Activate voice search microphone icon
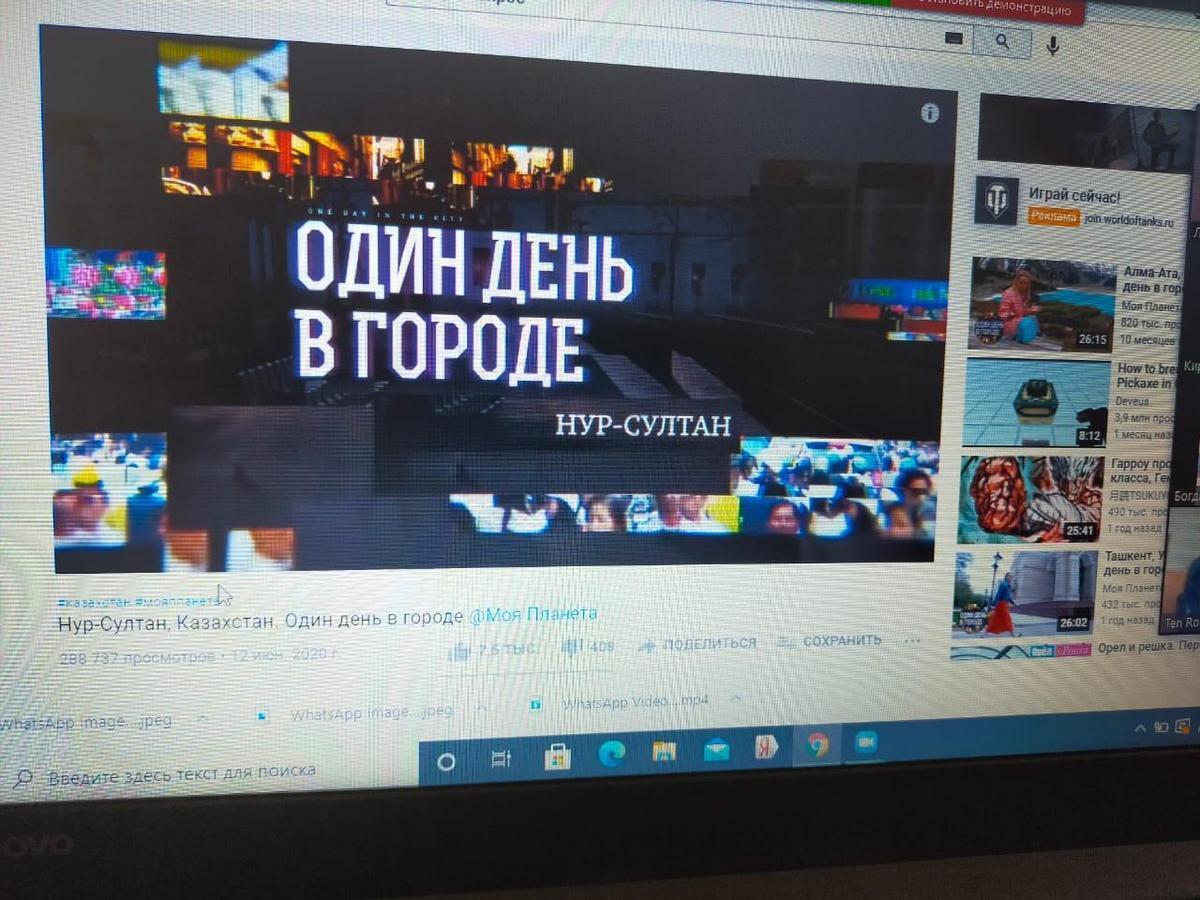 (x=1052, y=45)
